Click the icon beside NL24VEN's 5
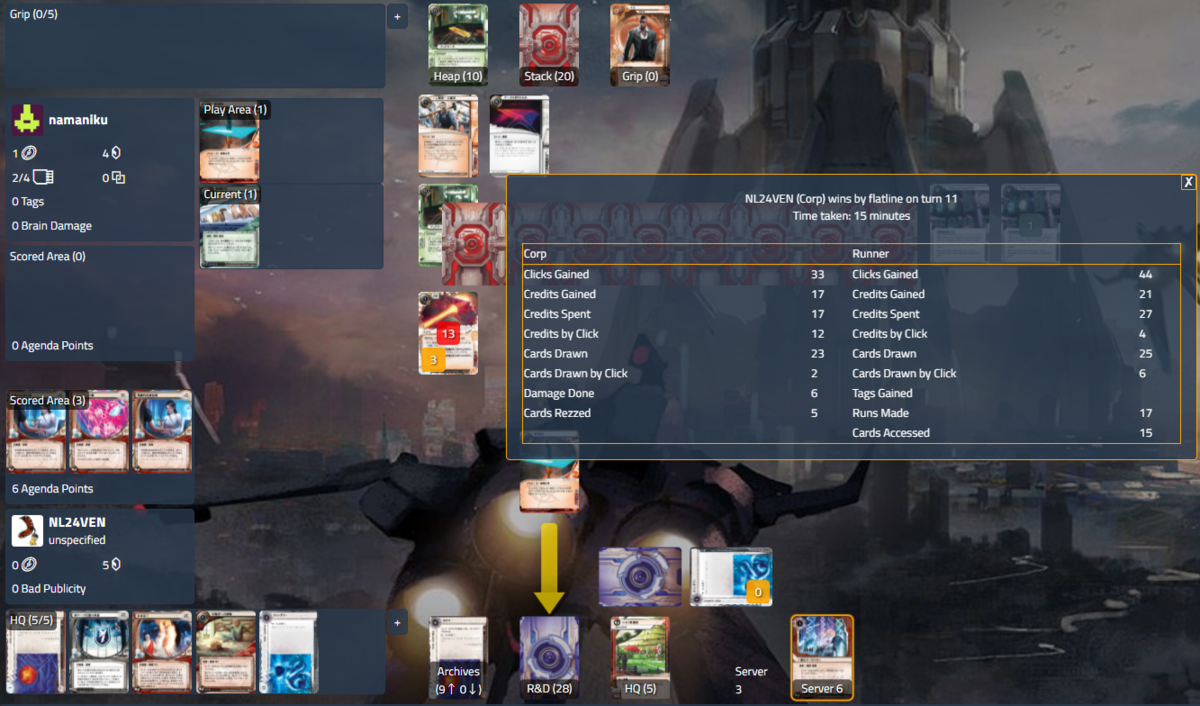The height and width of the screenshot is (706, 1200). [116, 564]
